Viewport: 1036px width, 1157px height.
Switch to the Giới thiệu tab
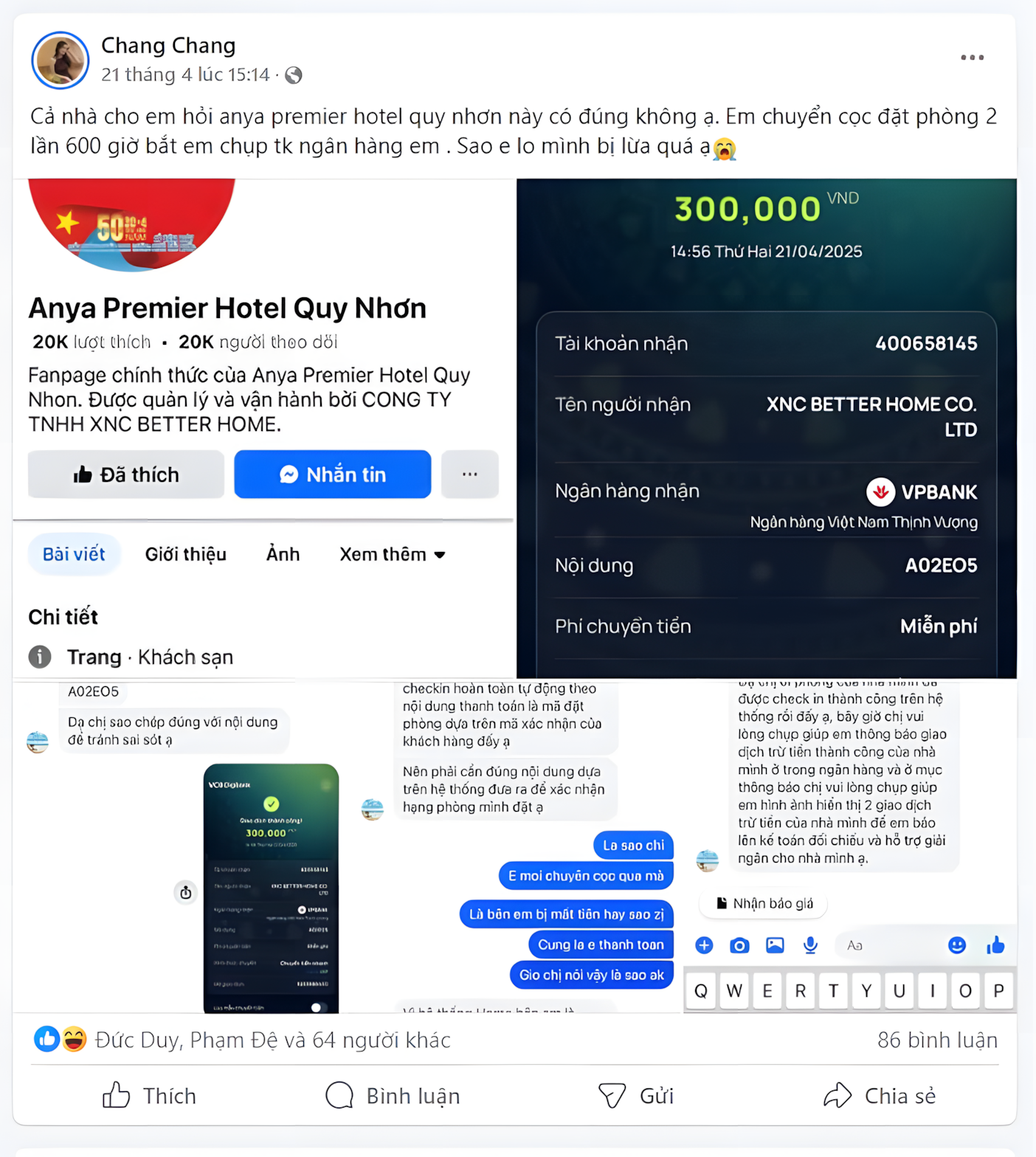(x=186, y=554)
